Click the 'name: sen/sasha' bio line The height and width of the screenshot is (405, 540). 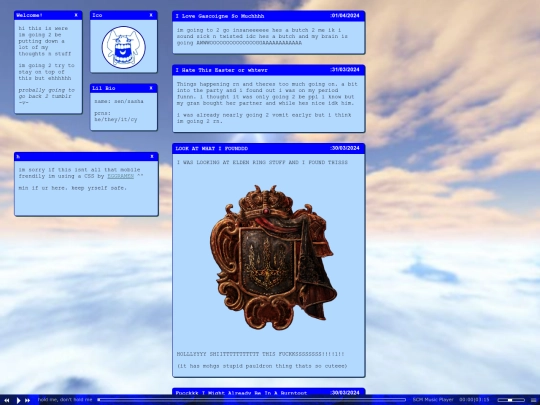[x=119, y=101]
